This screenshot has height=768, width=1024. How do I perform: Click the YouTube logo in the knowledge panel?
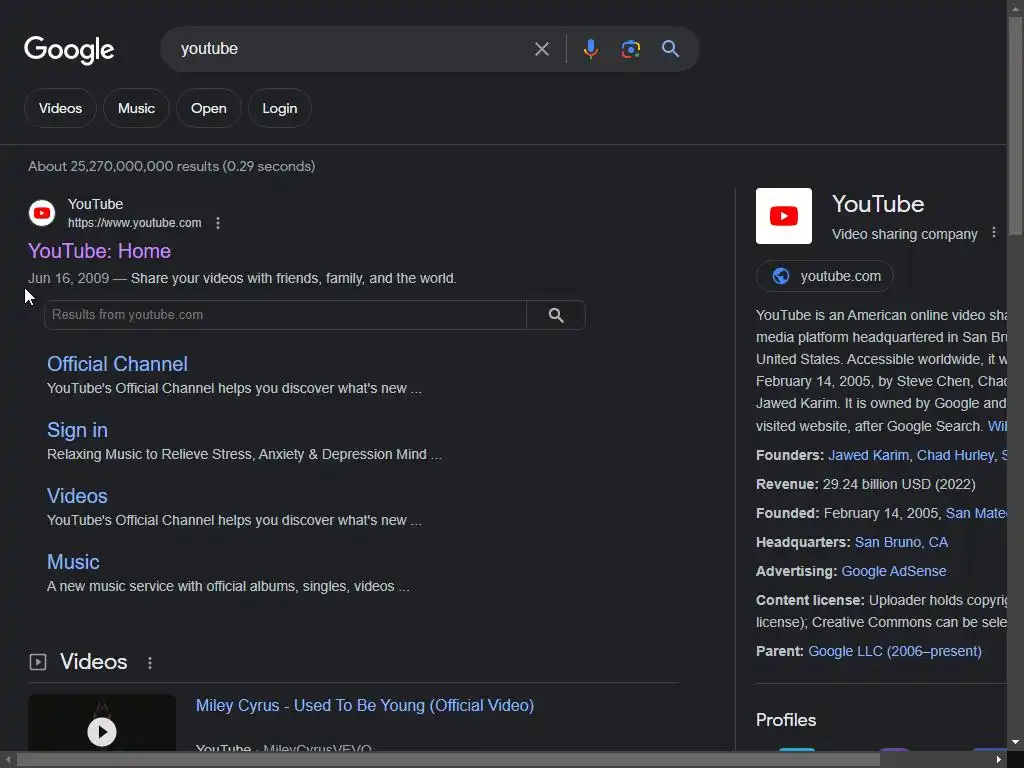click(x=784, y=216)
